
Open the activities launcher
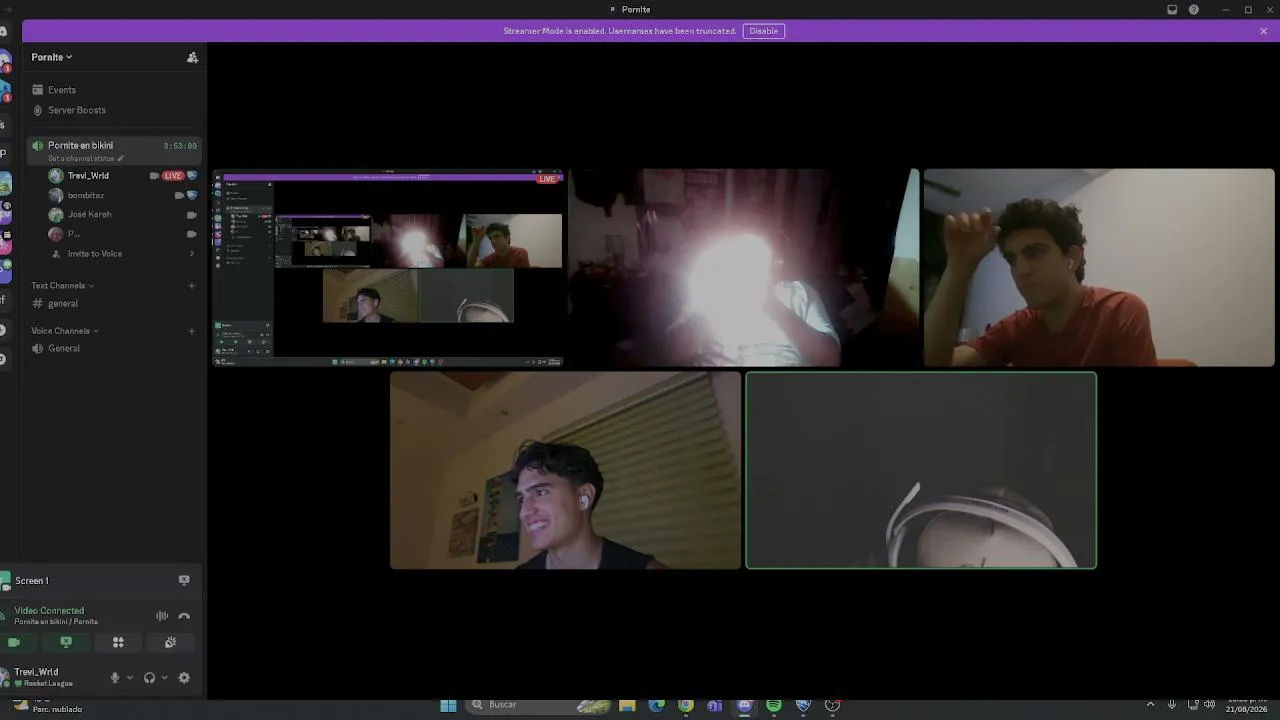[118, 642]
